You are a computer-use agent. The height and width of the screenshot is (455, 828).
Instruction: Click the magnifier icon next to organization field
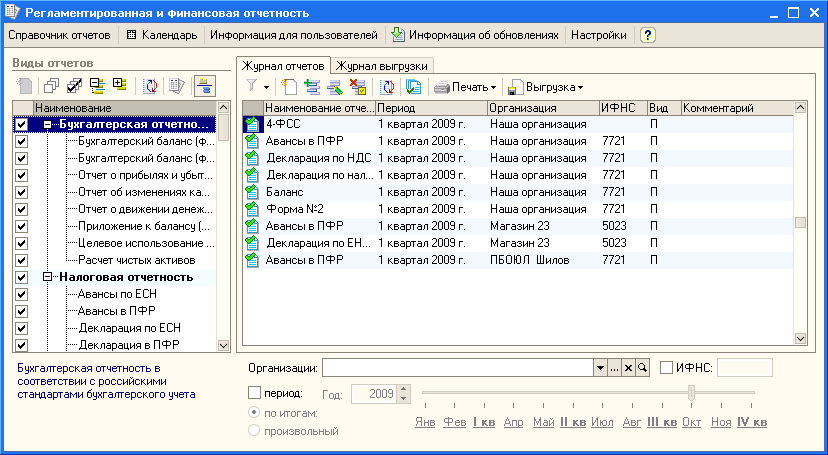[x=643, y=368]
